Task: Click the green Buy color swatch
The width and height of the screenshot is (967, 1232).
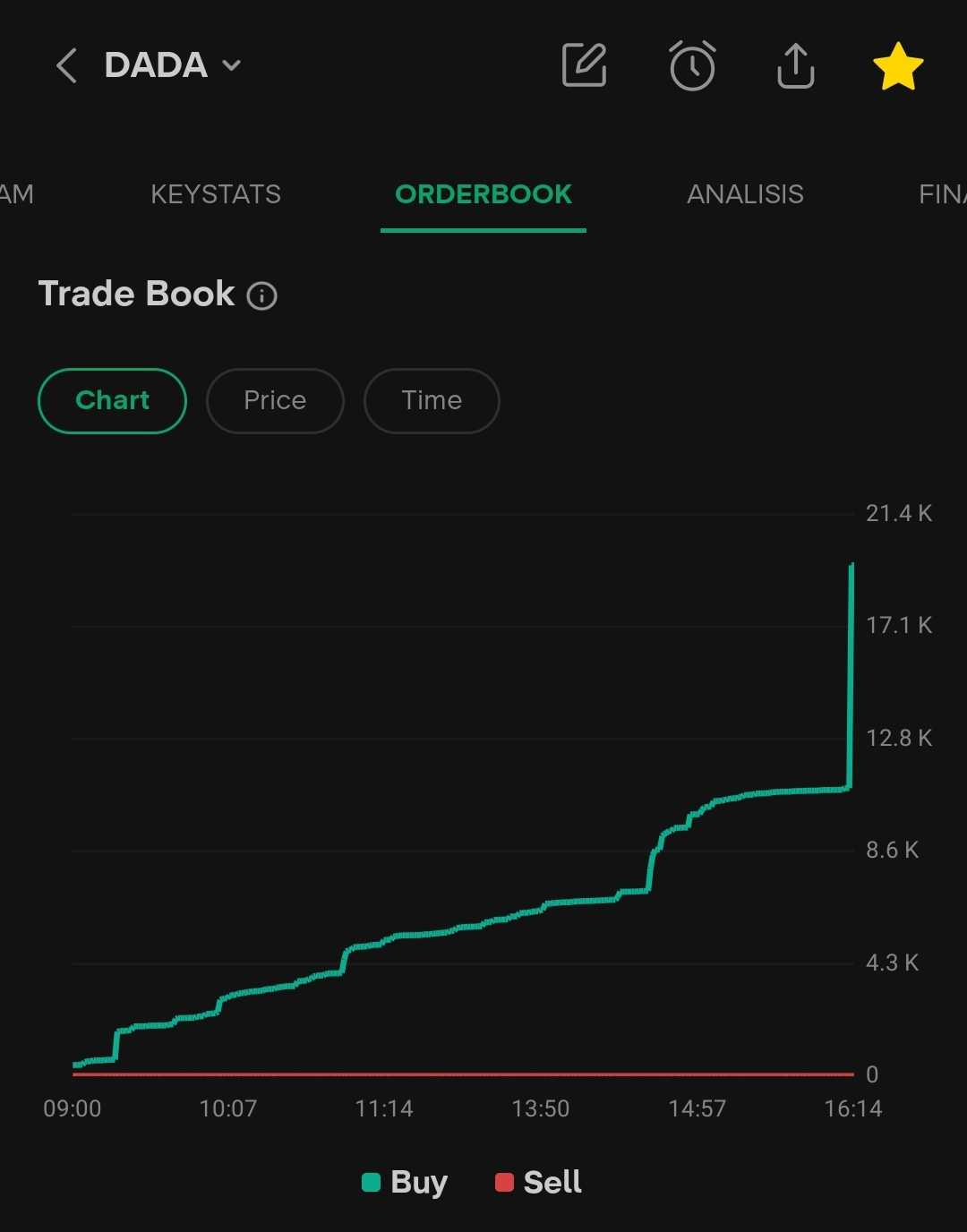Action: 371,1183
